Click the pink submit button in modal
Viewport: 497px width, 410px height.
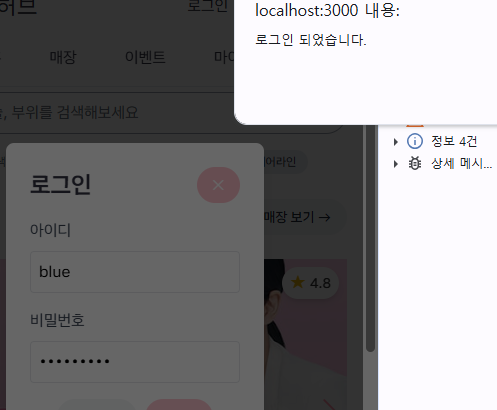179,405
